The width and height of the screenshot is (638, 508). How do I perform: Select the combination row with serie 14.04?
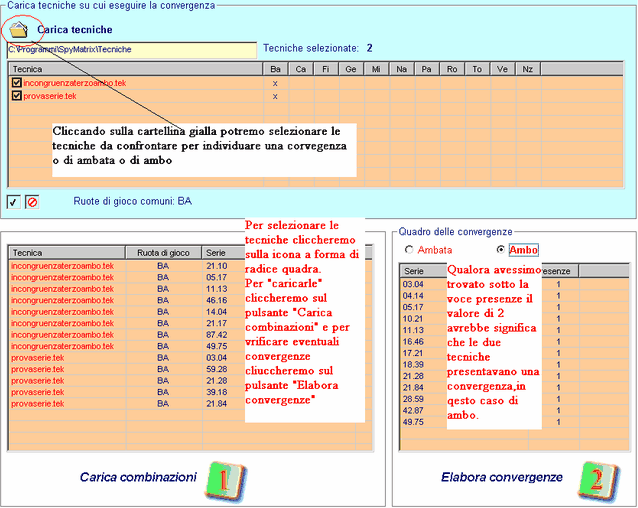pos(127,312)
